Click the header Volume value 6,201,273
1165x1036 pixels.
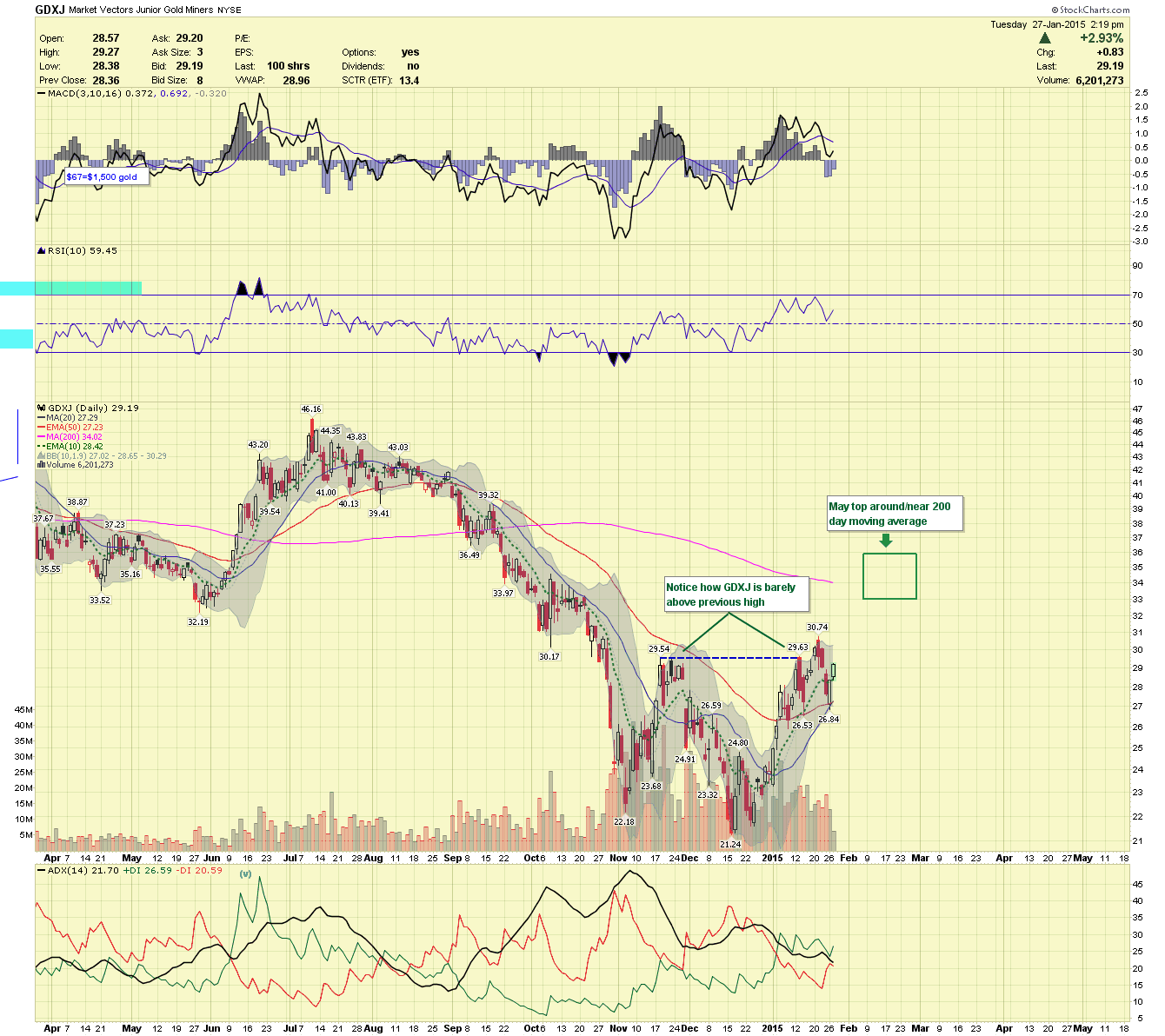(1100, 80)
